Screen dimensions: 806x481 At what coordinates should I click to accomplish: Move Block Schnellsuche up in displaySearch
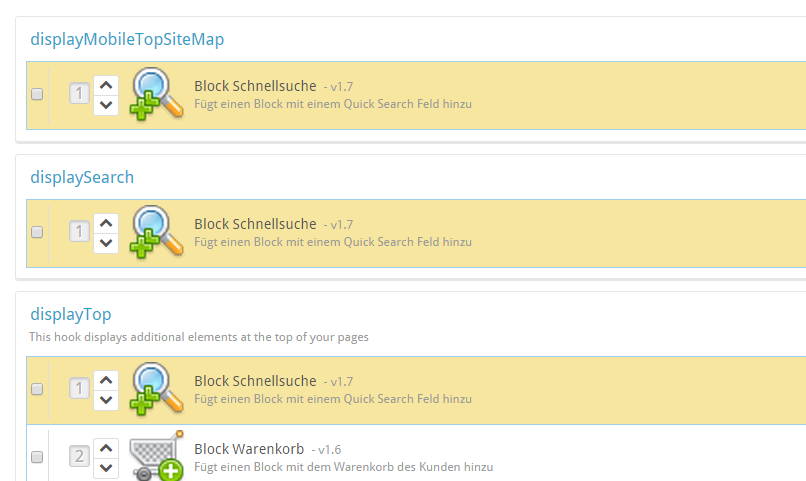tap(106, 223)
